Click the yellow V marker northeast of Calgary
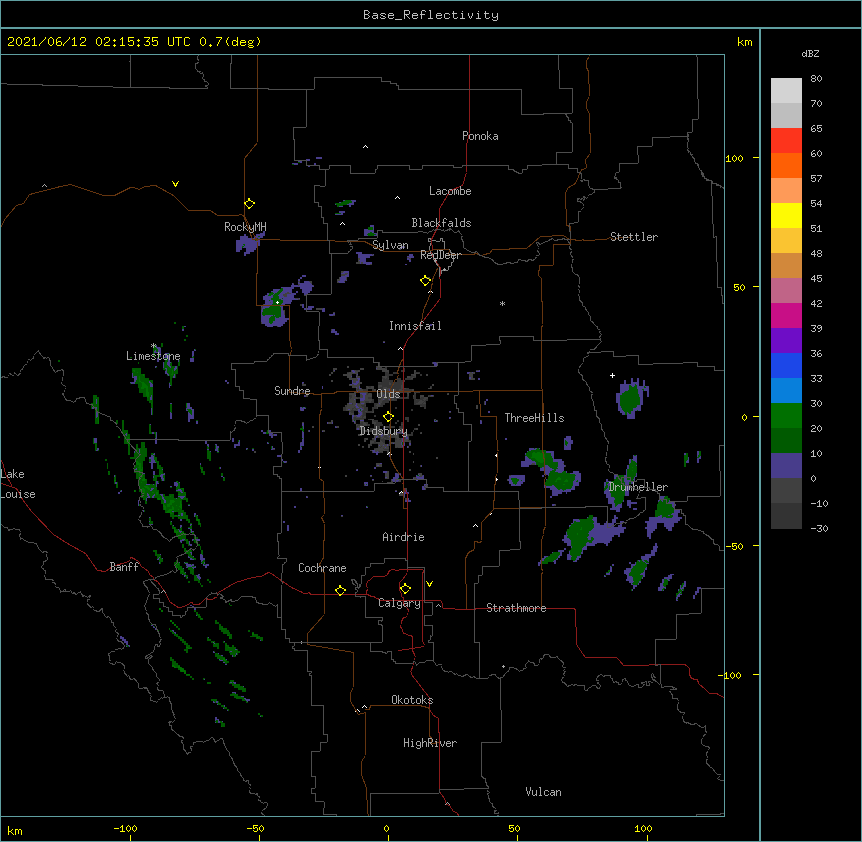Screen dimensions: 862x842 pyautogui.click(x=429, y=584)
